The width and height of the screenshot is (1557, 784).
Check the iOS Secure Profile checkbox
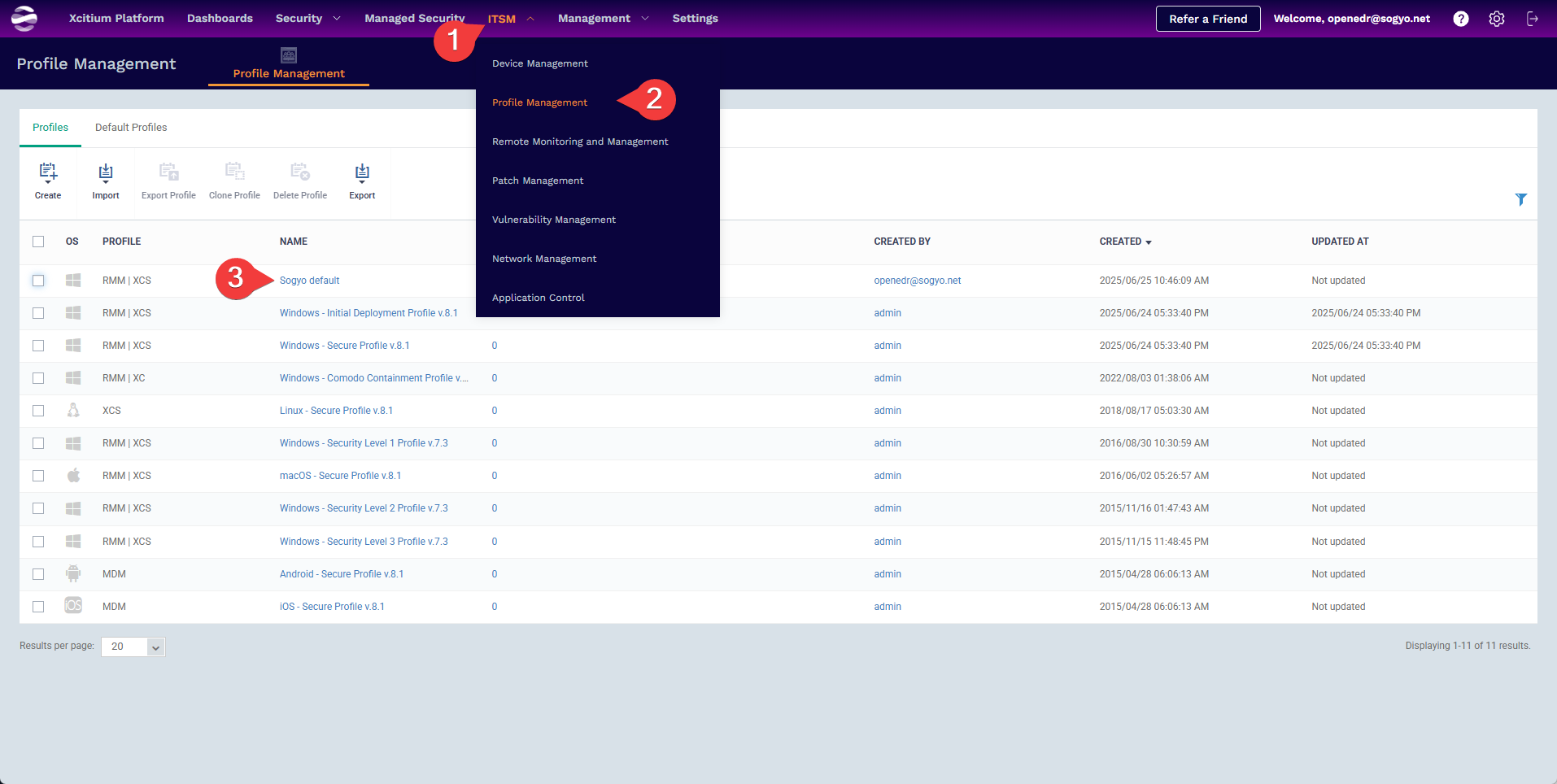pos(38,607)
